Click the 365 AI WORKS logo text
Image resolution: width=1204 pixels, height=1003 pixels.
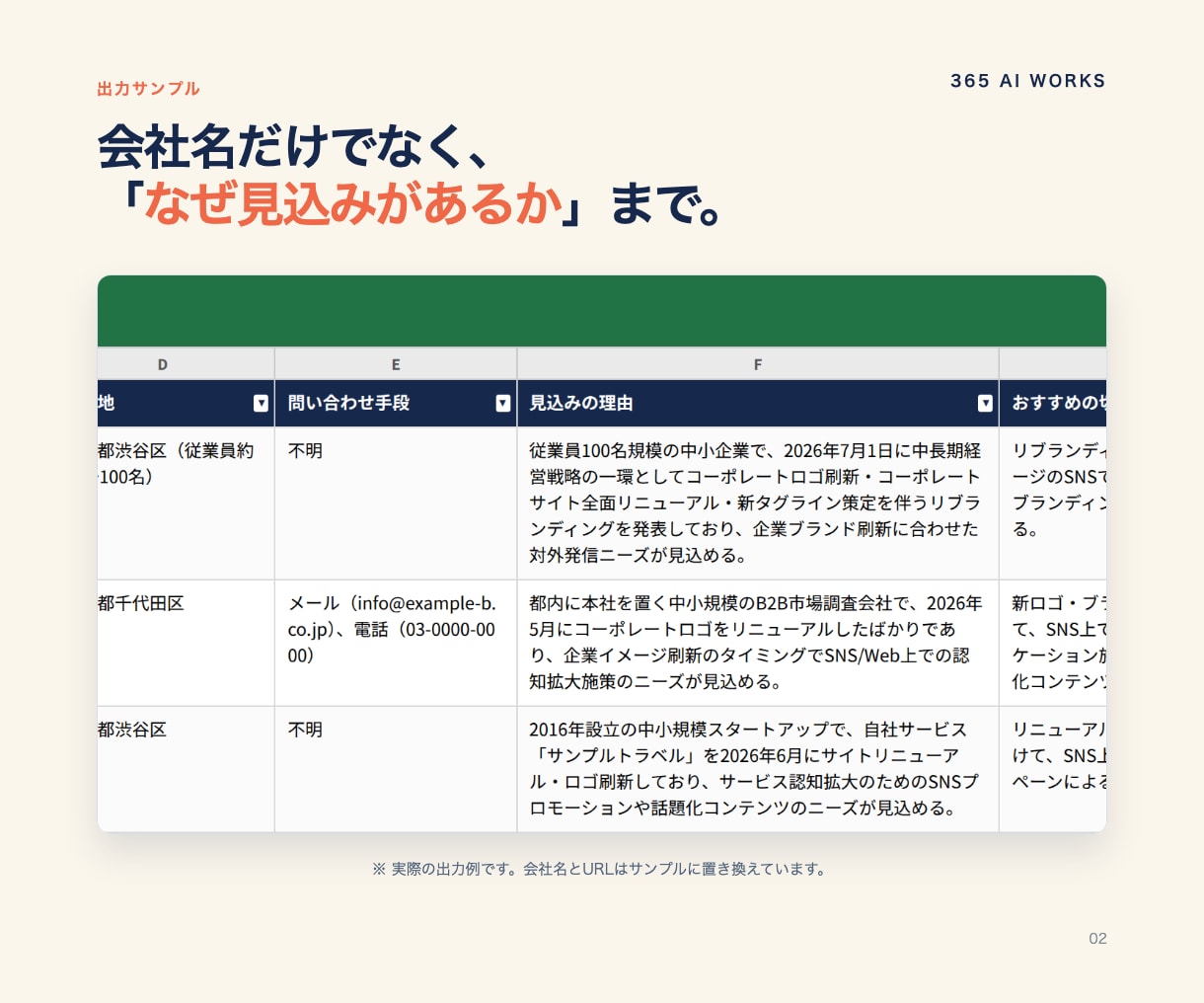point(1027,81)
